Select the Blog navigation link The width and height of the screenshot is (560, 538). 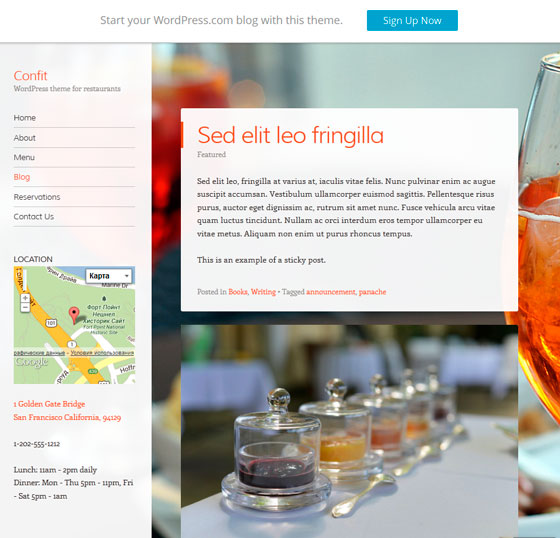[22, 177]
